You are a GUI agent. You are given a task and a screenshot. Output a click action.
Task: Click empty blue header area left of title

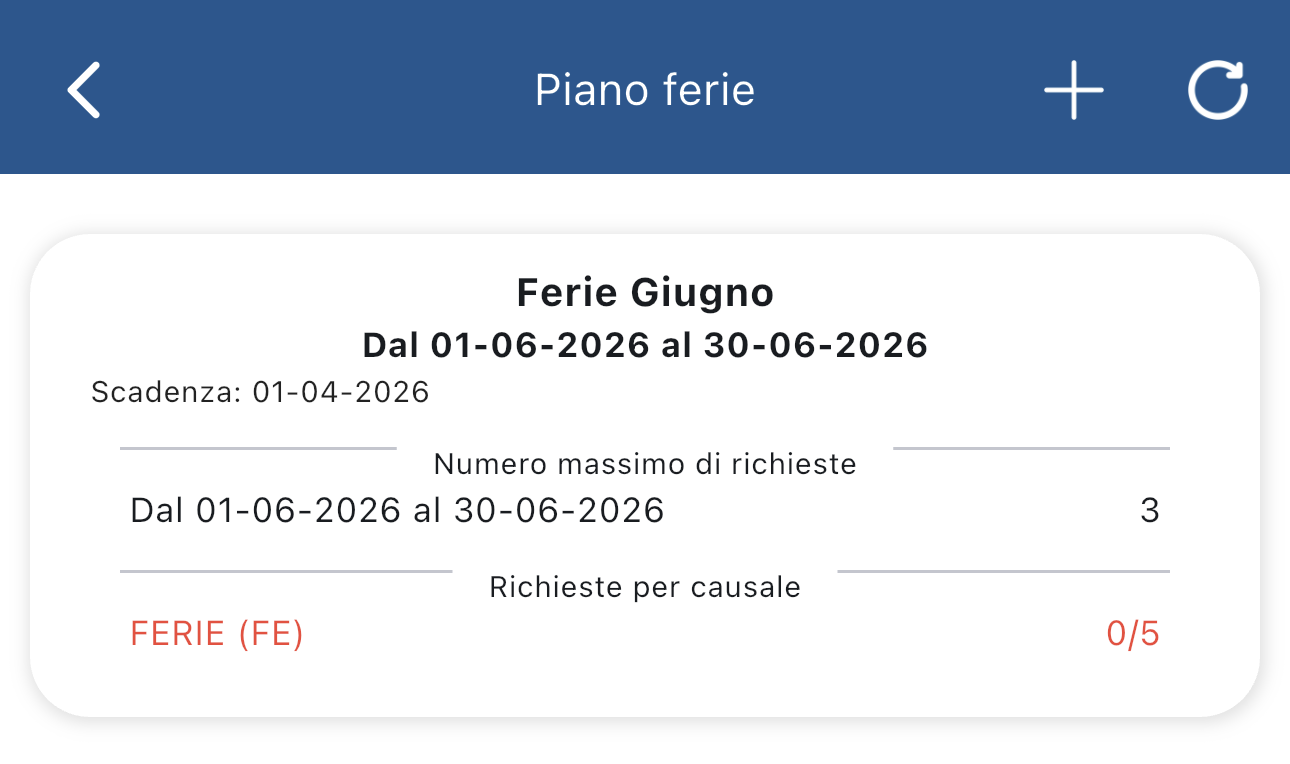pos(300,90)
